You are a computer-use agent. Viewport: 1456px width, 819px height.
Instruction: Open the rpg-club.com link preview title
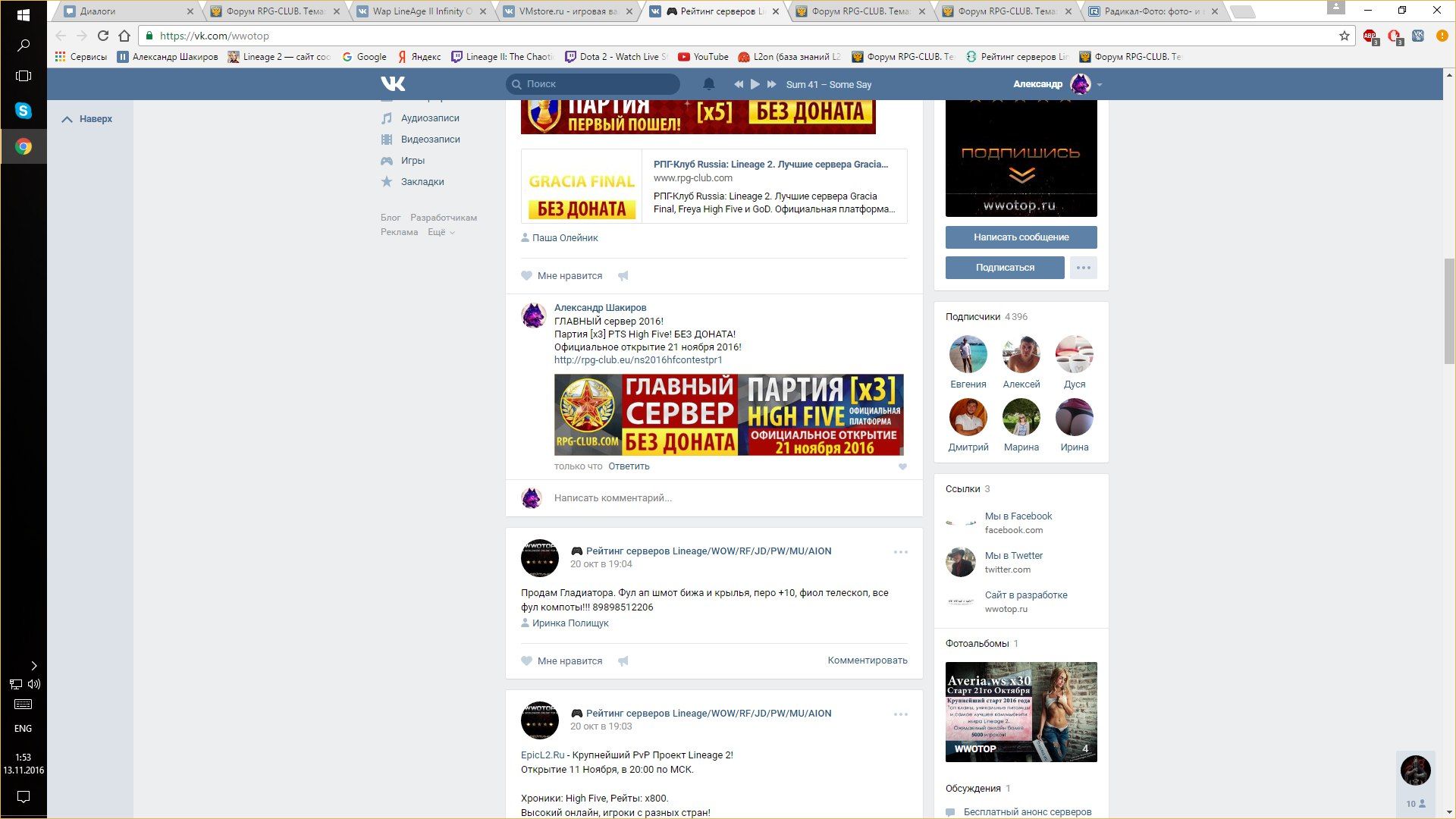click(770, 165)
